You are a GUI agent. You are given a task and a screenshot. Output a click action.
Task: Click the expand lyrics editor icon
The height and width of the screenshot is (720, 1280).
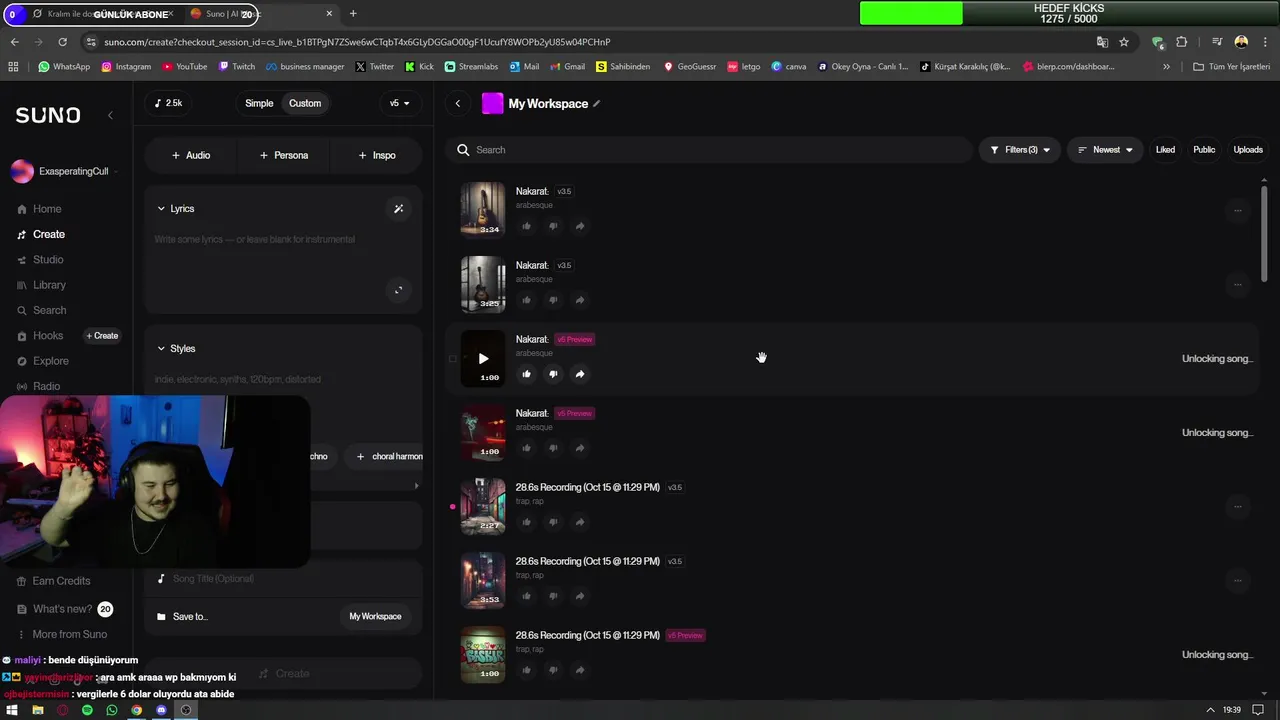tap(398, 290)
